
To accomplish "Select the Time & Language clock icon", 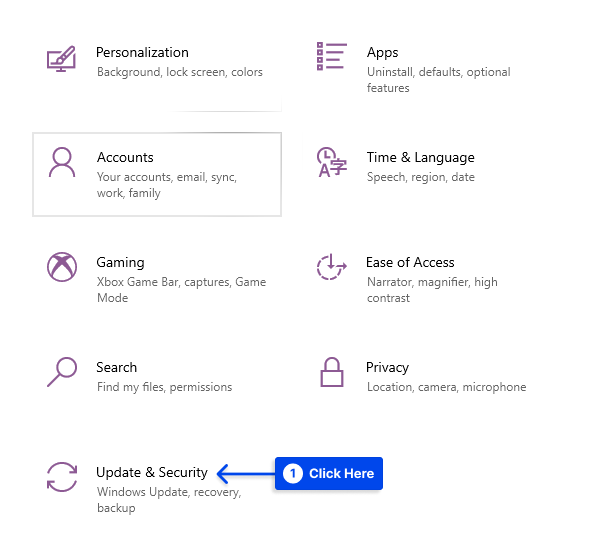I will pos(331,162).
